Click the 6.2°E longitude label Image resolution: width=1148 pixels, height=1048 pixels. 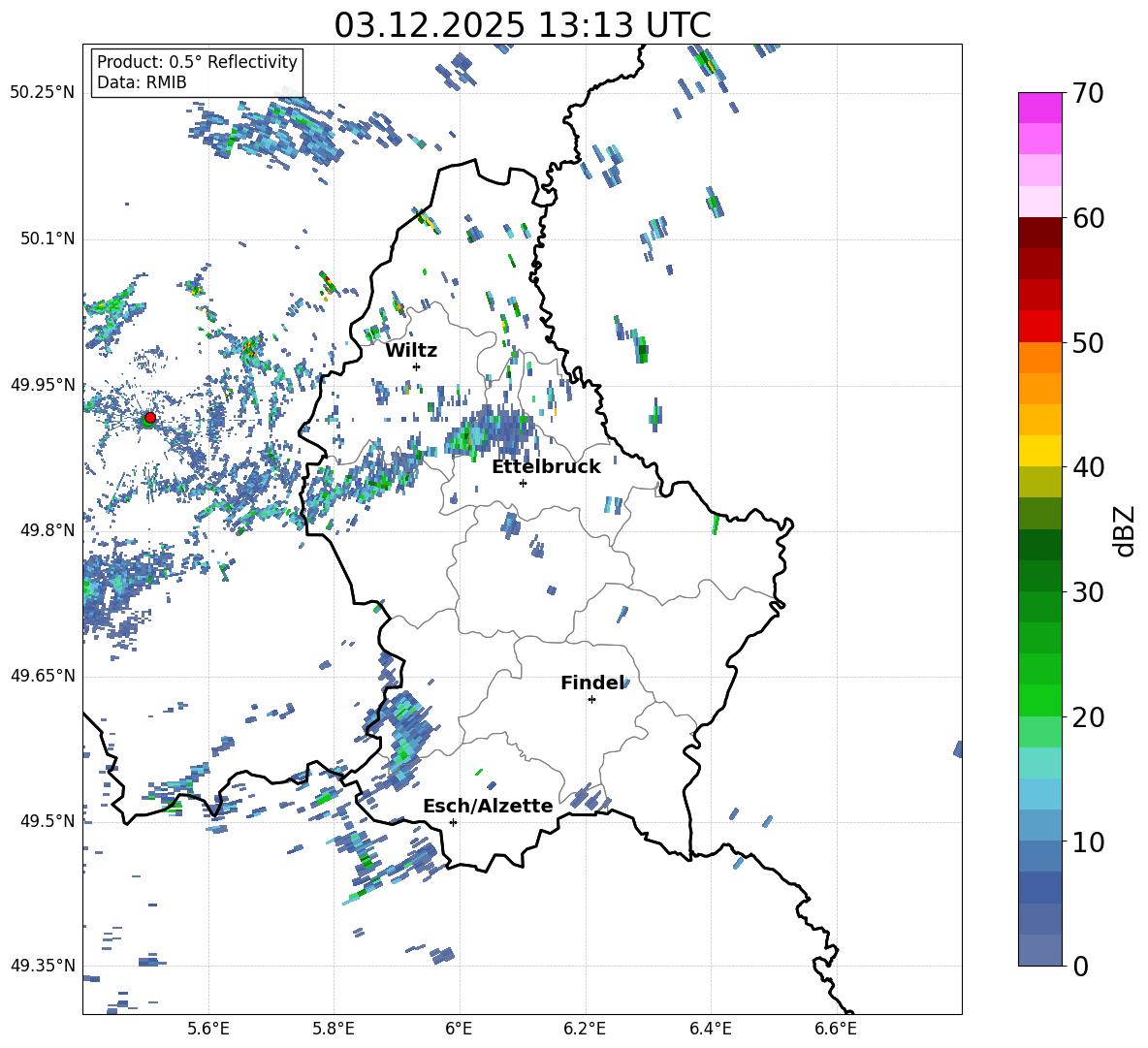tap(585, 1029)
